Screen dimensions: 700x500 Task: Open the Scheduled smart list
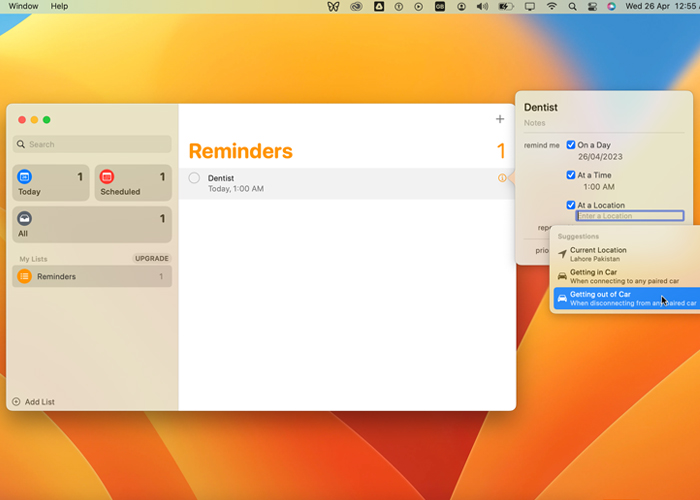pyautogui.click(x=133, y=183)
